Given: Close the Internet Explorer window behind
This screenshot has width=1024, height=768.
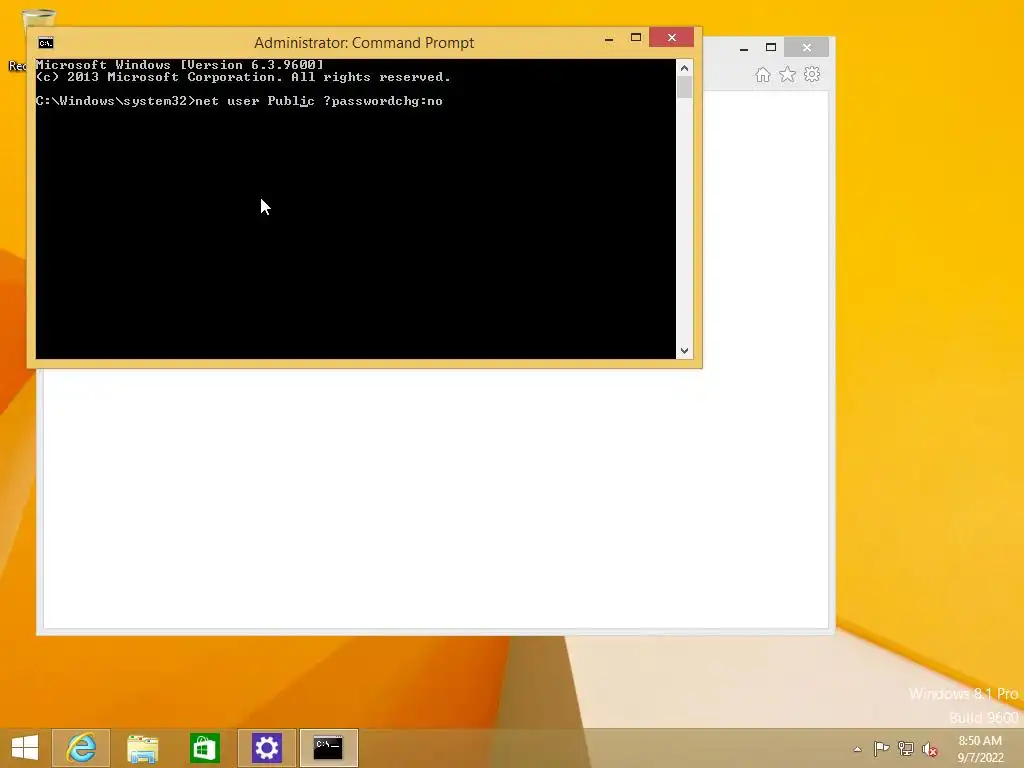Looking at the screenshot, I should pyautogui.click(x=807, y=47).
